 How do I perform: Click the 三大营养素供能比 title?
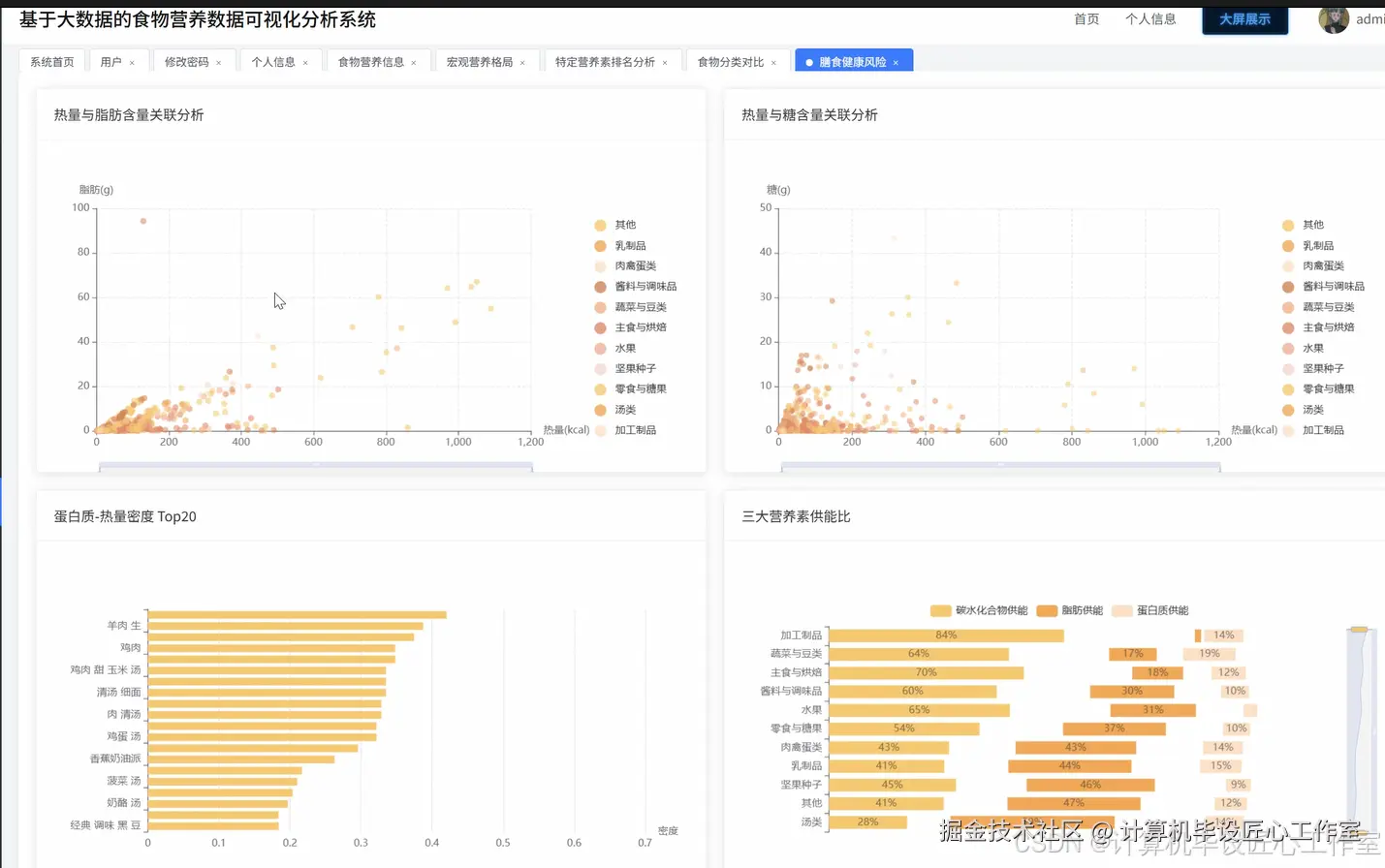click(x=796, y=517)
